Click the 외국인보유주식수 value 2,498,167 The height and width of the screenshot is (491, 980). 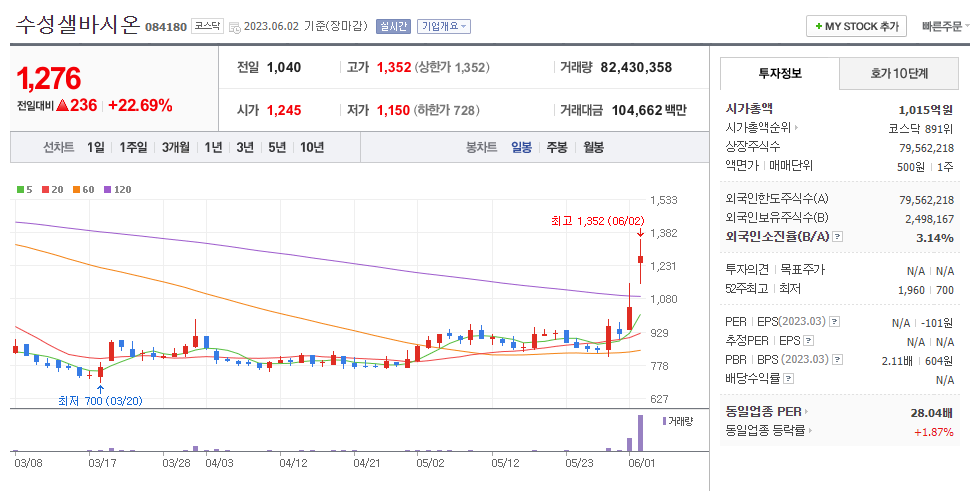(x=929, y=219)
